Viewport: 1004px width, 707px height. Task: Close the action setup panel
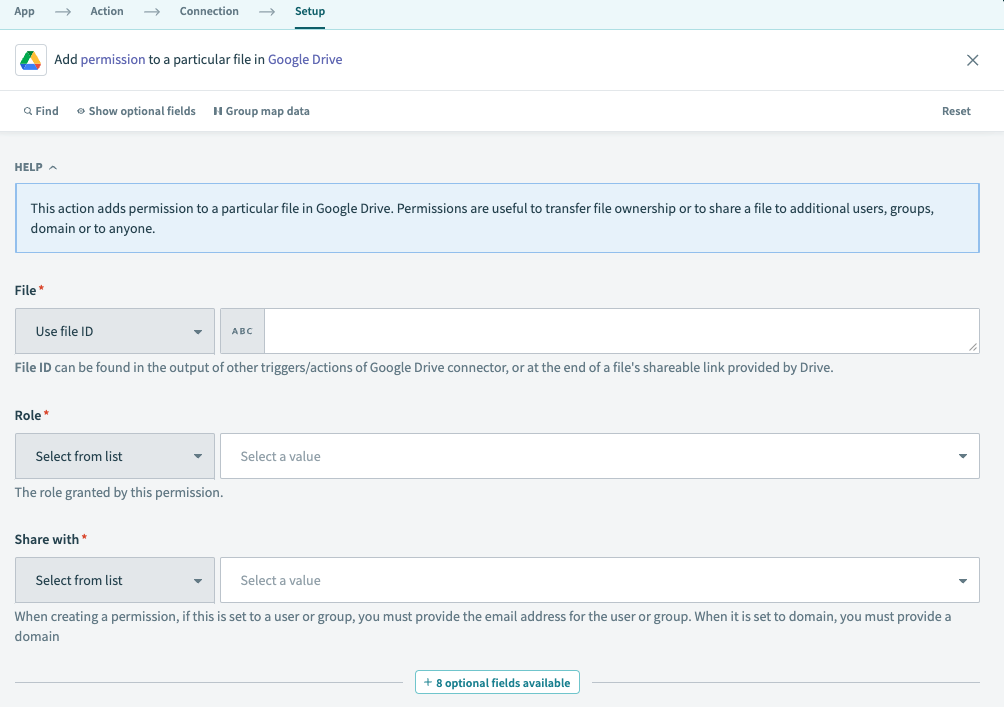tap(972, 60)
